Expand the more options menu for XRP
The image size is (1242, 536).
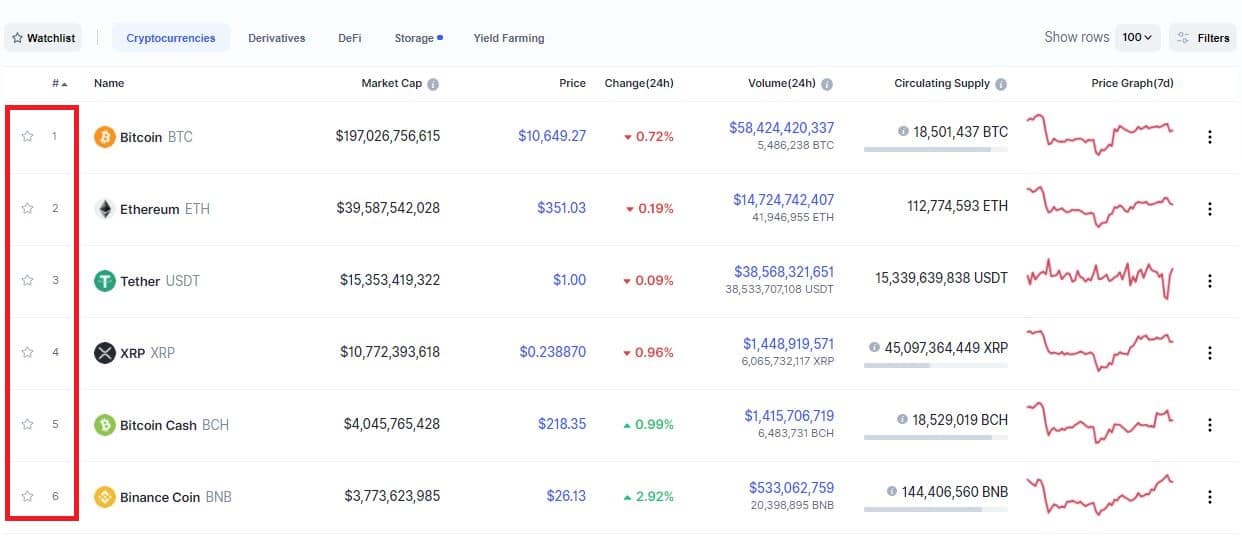1210,353
